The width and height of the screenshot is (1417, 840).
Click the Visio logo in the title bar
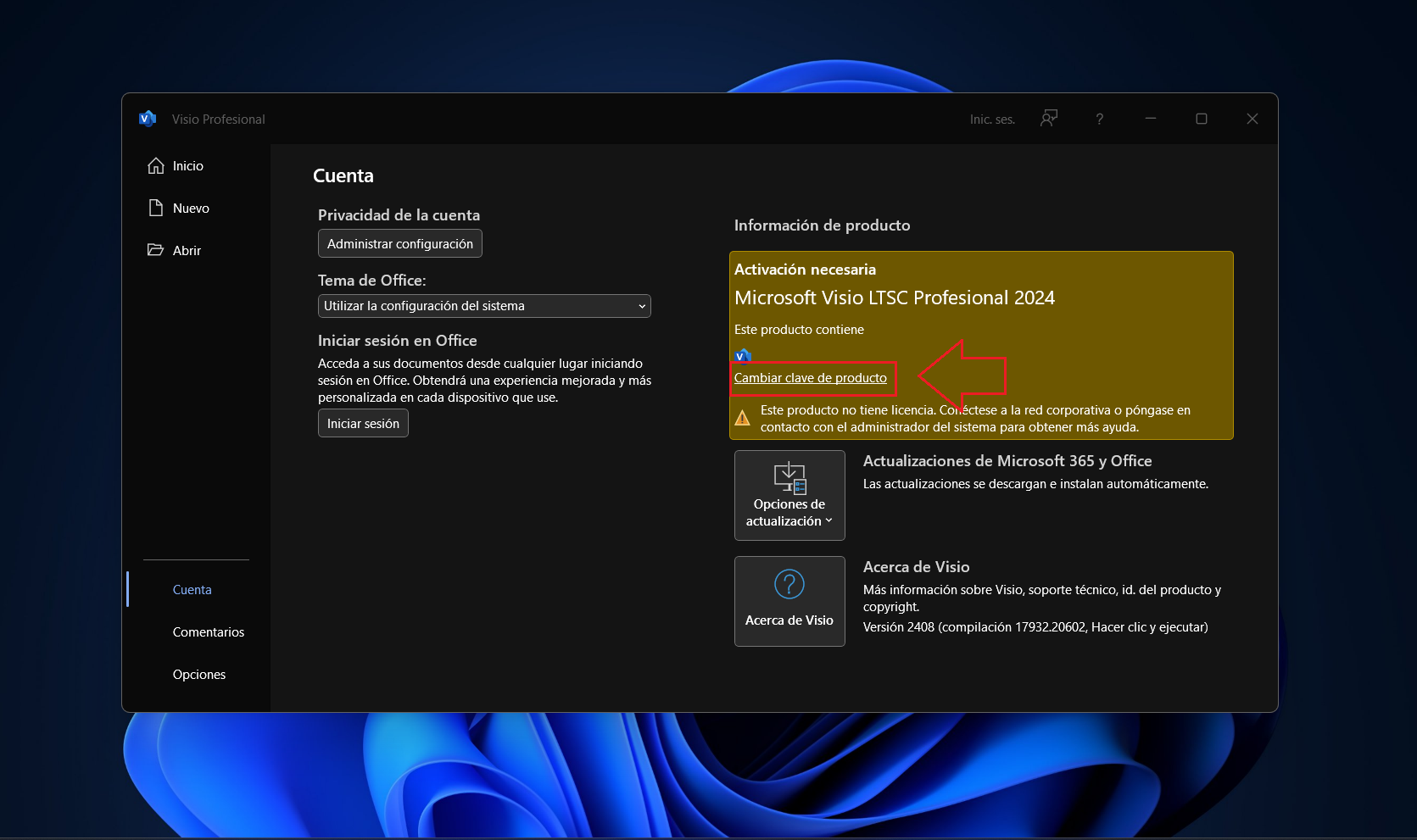coord(148,119)
